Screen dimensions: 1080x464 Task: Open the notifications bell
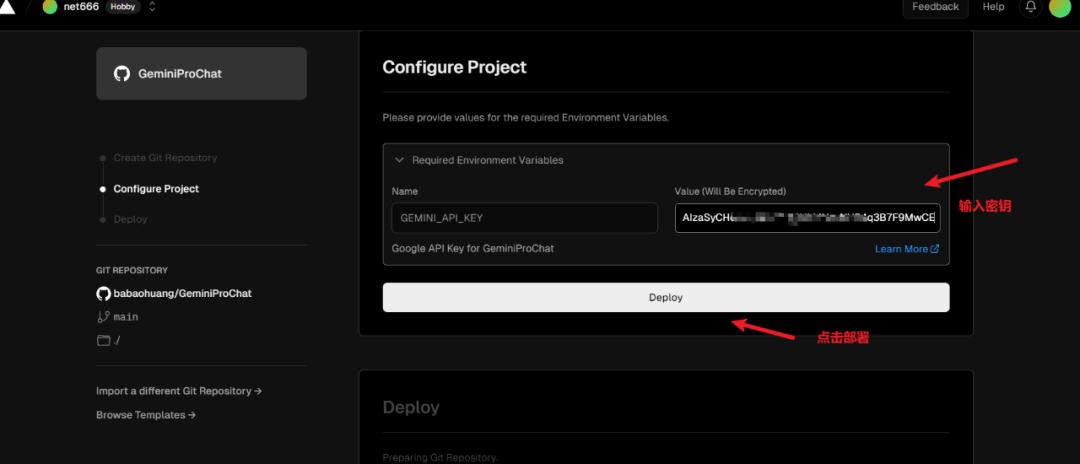[1030, 7]
